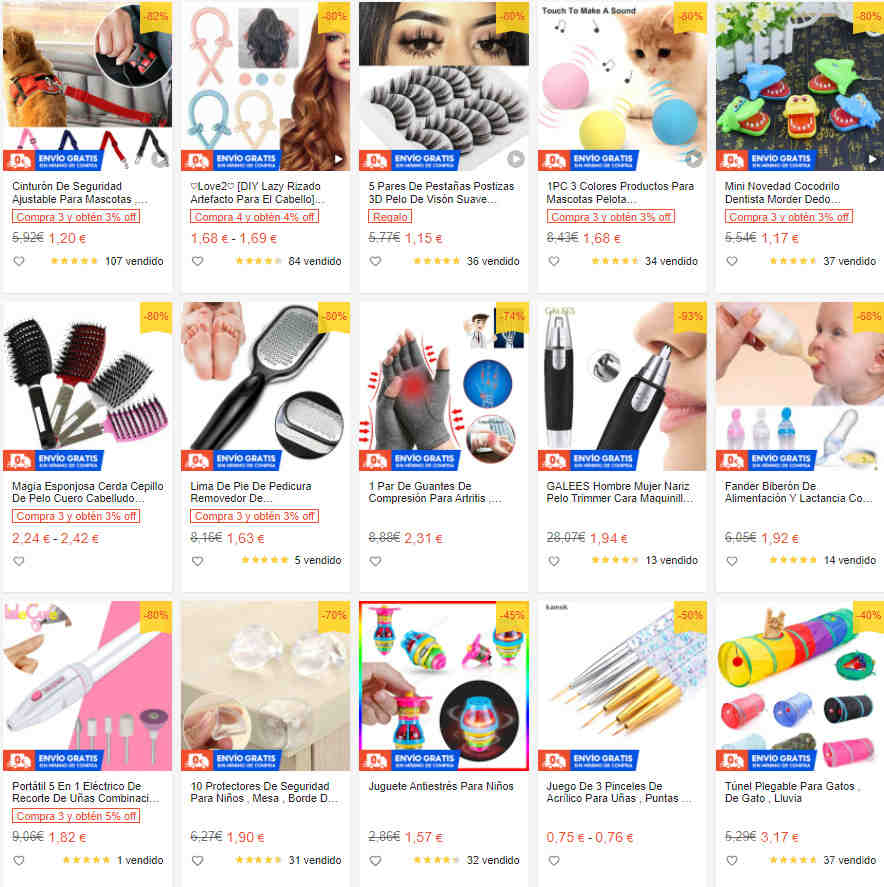Click heart on Túnel Plegable Para Gatos
Viewport: 884px width, 887px height.
click(x=732, y=860)
